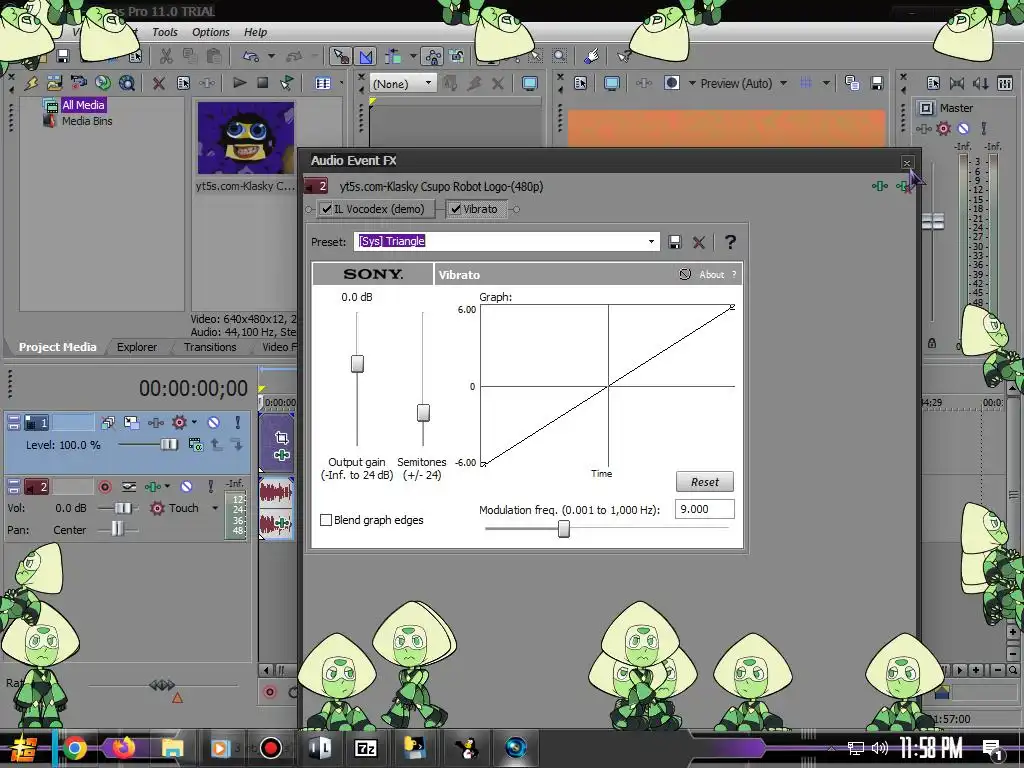
Task: Open Automation Settings gear on video track 1
Action: pos(180,423)
